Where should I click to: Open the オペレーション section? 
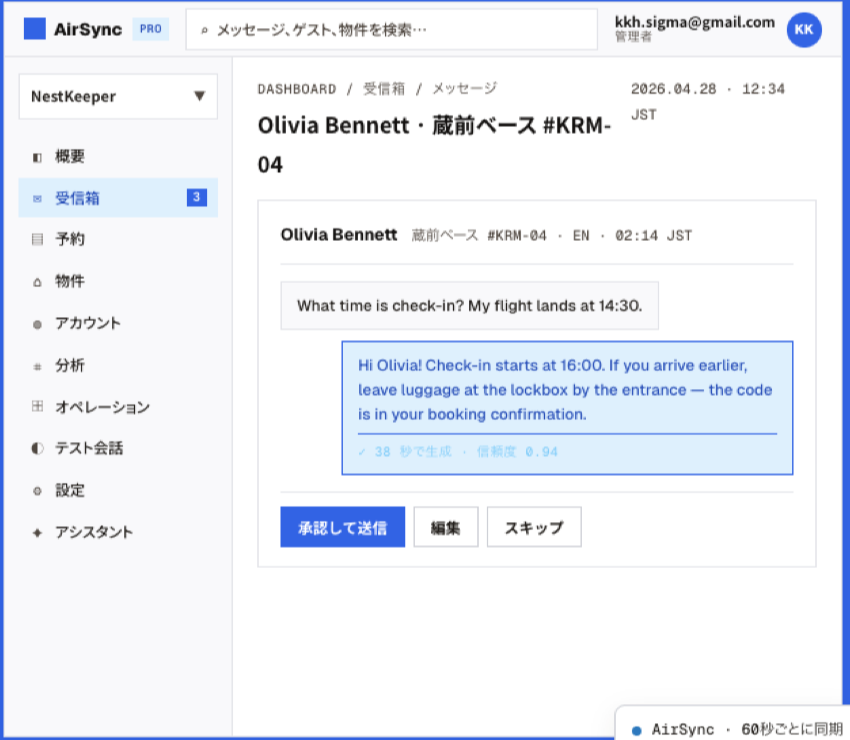tap(118, 407)
